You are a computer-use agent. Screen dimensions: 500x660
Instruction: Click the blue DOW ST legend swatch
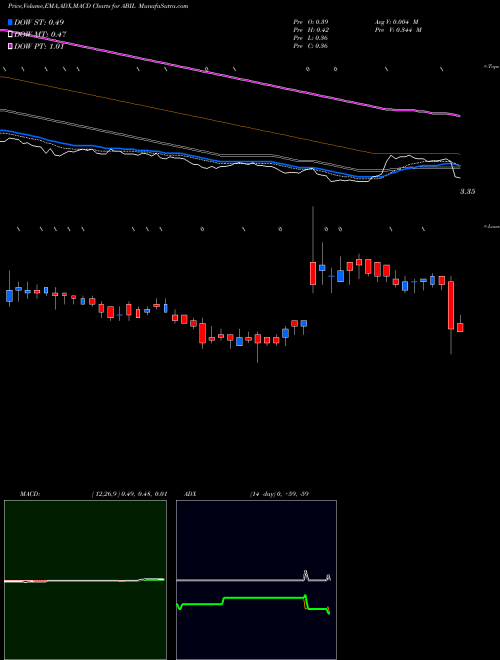tap(10, 22)
